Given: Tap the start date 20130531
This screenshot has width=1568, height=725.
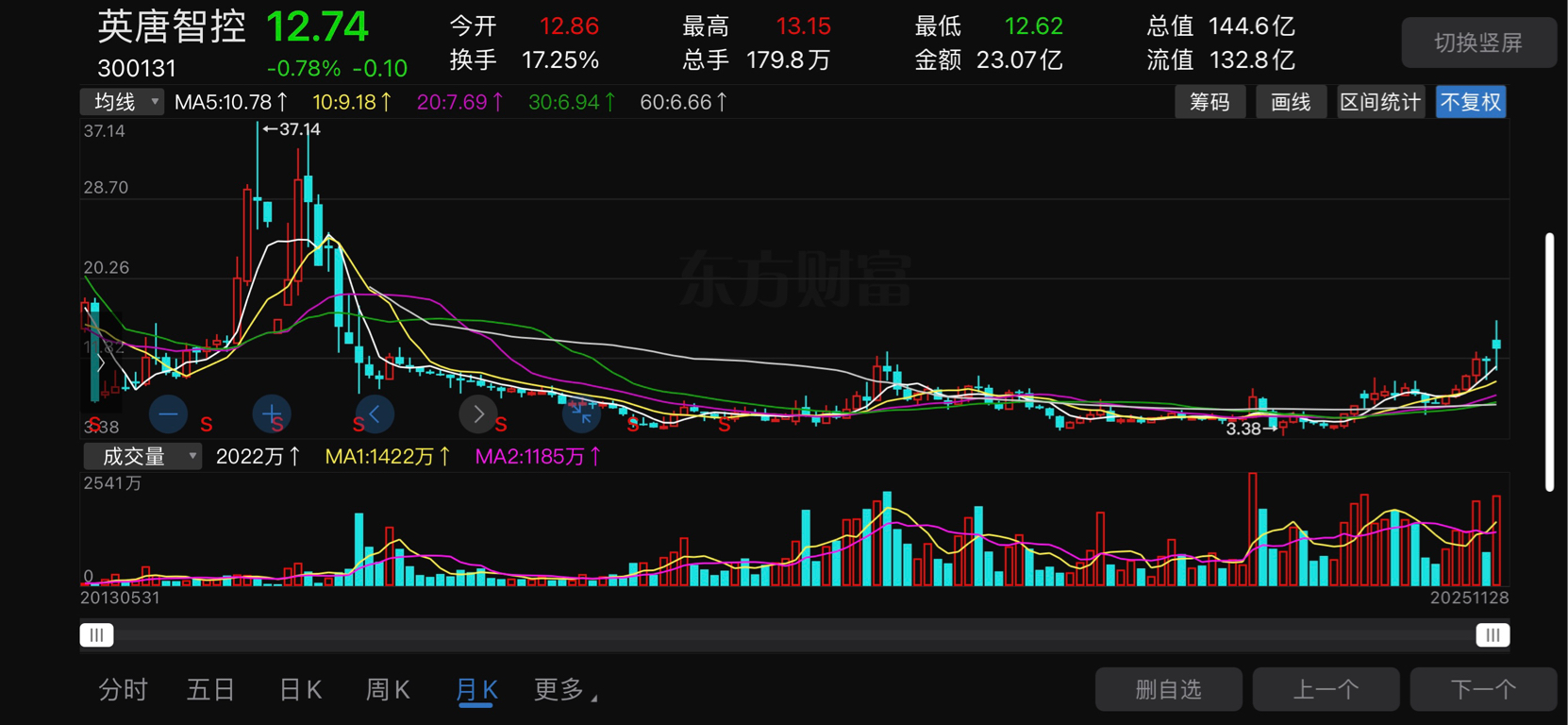Looking at the screenshot, I should [x=120, y=598].
